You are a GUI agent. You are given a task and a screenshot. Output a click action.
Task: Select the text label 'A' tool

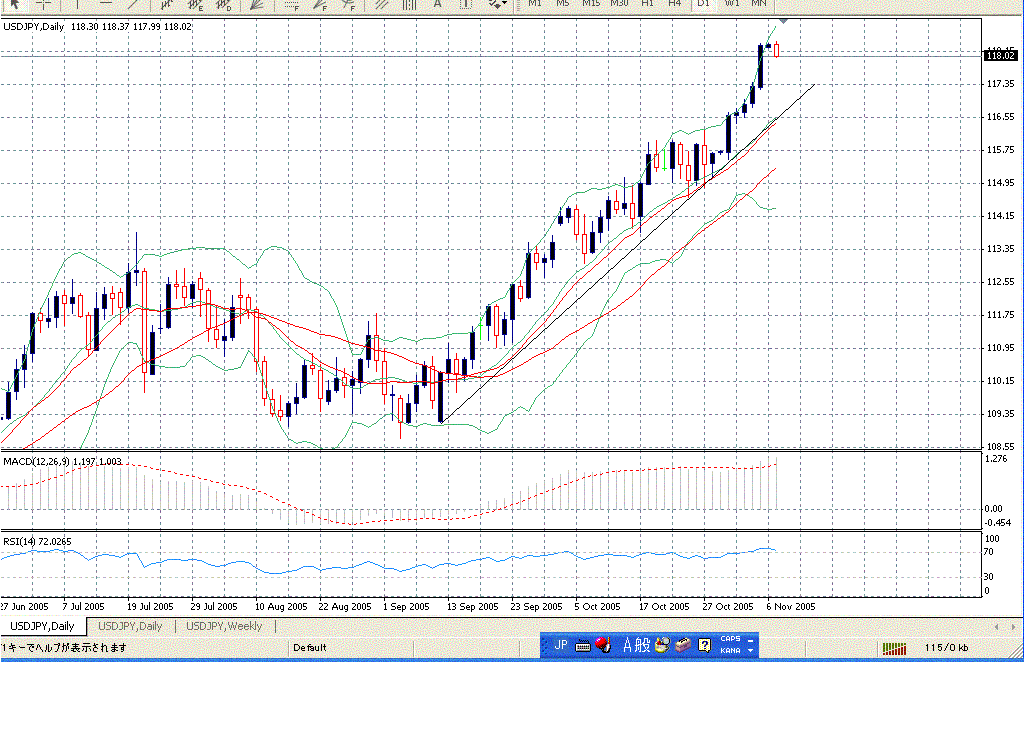click(437, 4)
